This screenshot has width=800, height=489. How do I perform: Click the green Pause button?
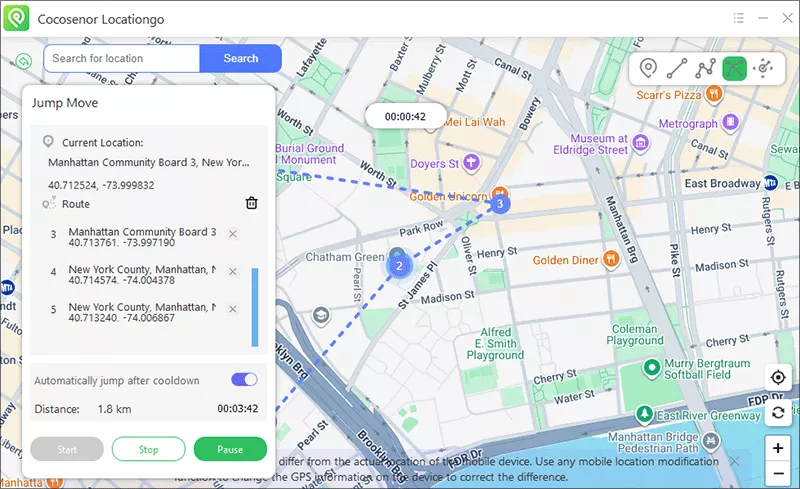coord(230,449)
